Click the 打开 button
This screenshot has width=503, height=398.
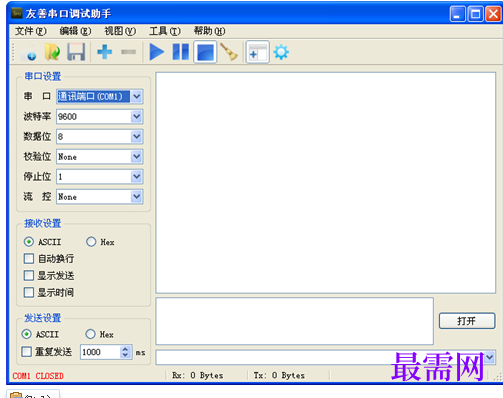click(x=467, y=321)
